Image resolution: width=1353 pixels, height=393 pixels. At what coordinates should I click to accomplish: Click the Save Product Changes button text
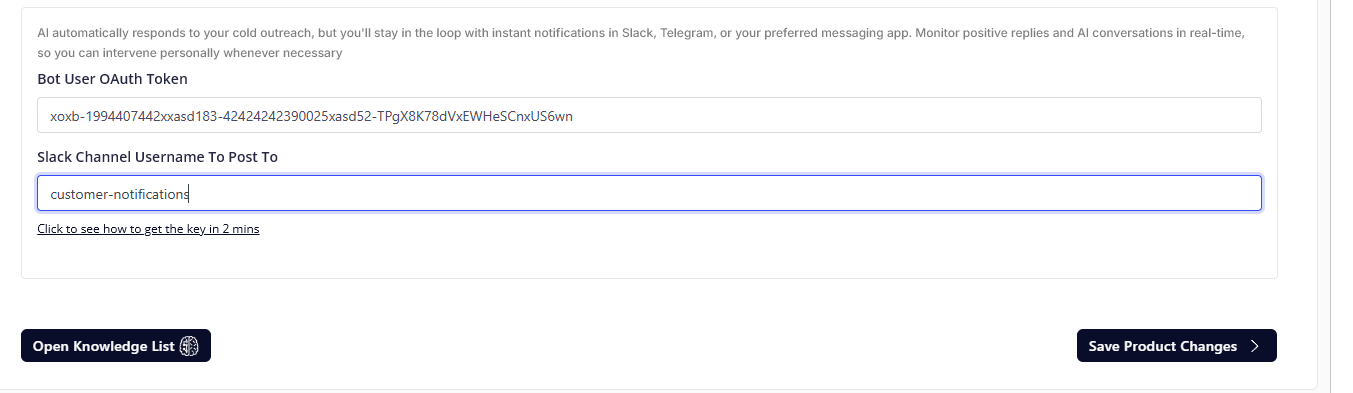coord(1163,346)
